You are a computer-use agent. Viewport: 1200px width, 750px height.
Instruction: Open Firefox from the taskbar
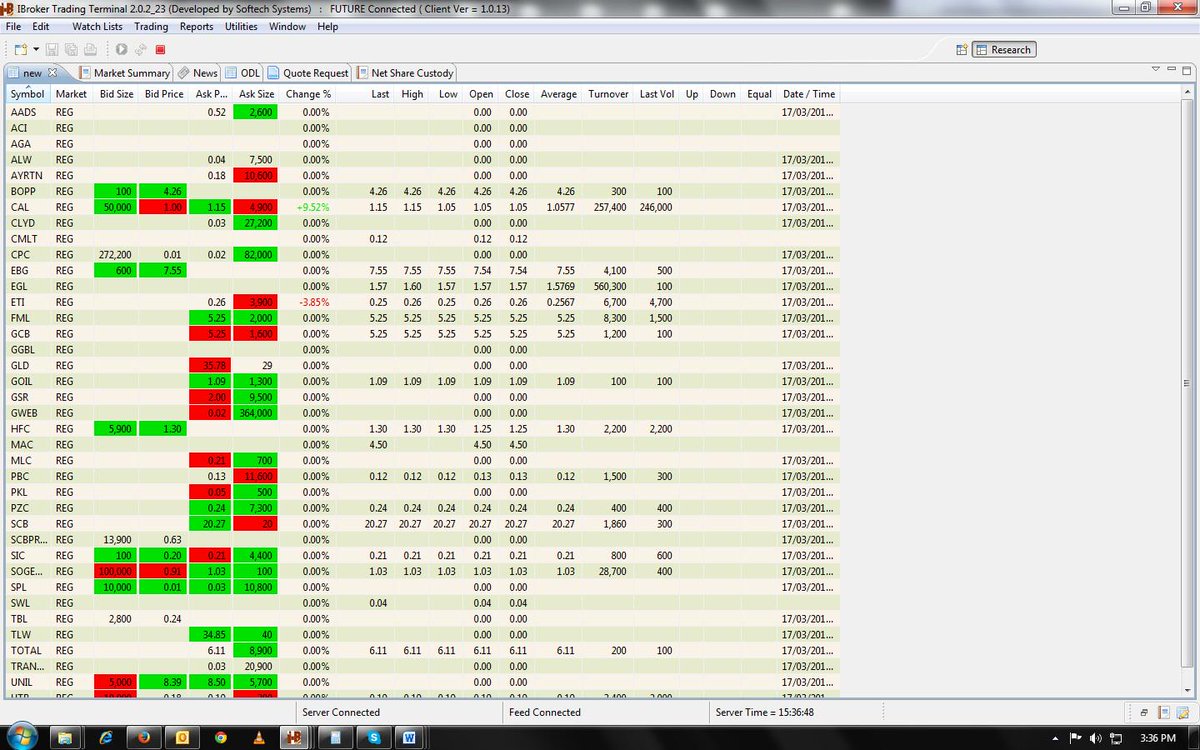[144, 737]
